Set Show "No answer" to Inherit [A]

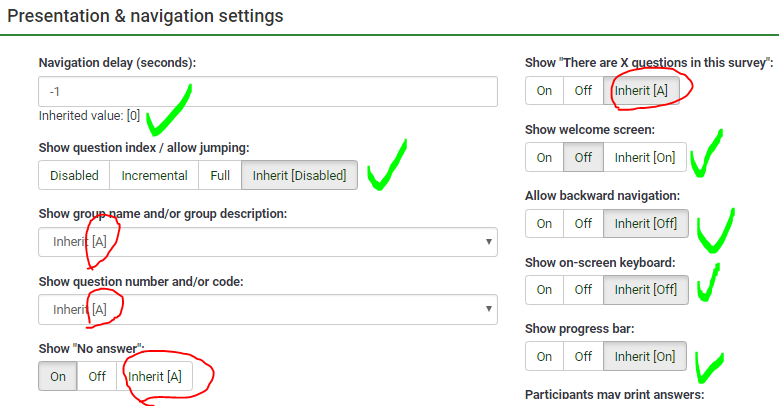coord(153,377)
